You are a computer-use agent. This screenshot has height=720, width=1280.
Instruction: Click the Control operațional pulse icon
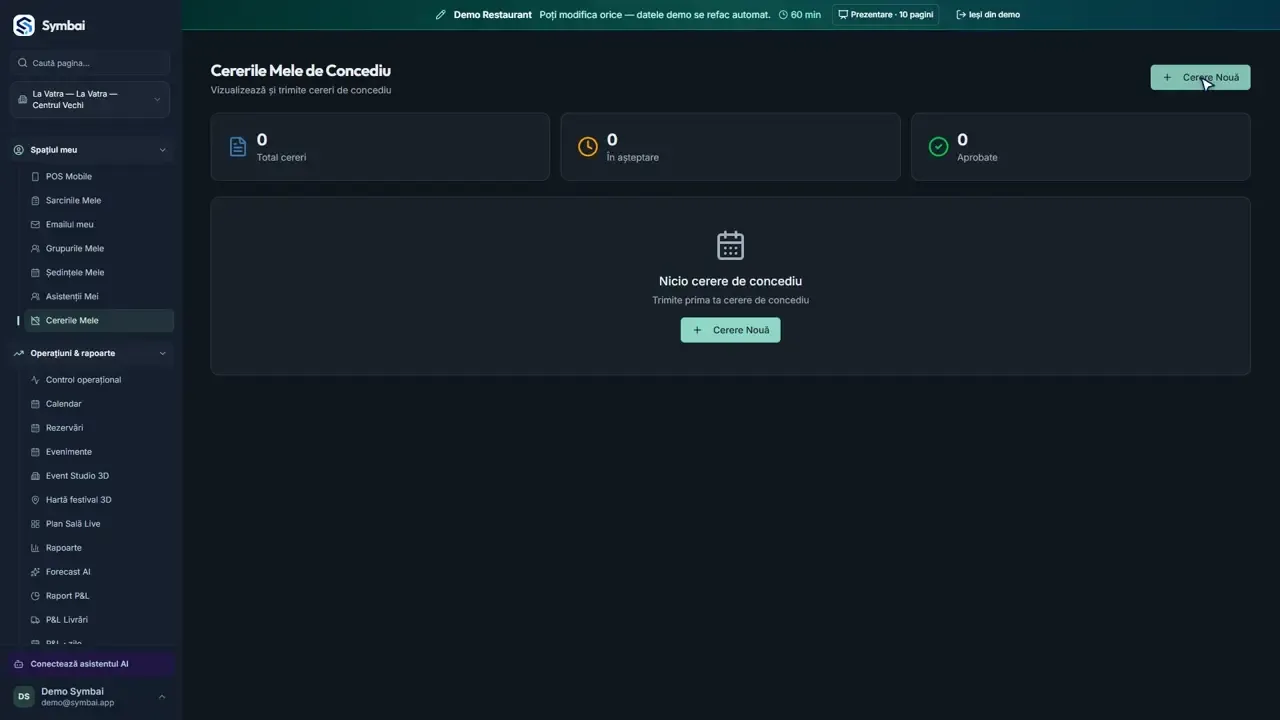tap(35, 380)
